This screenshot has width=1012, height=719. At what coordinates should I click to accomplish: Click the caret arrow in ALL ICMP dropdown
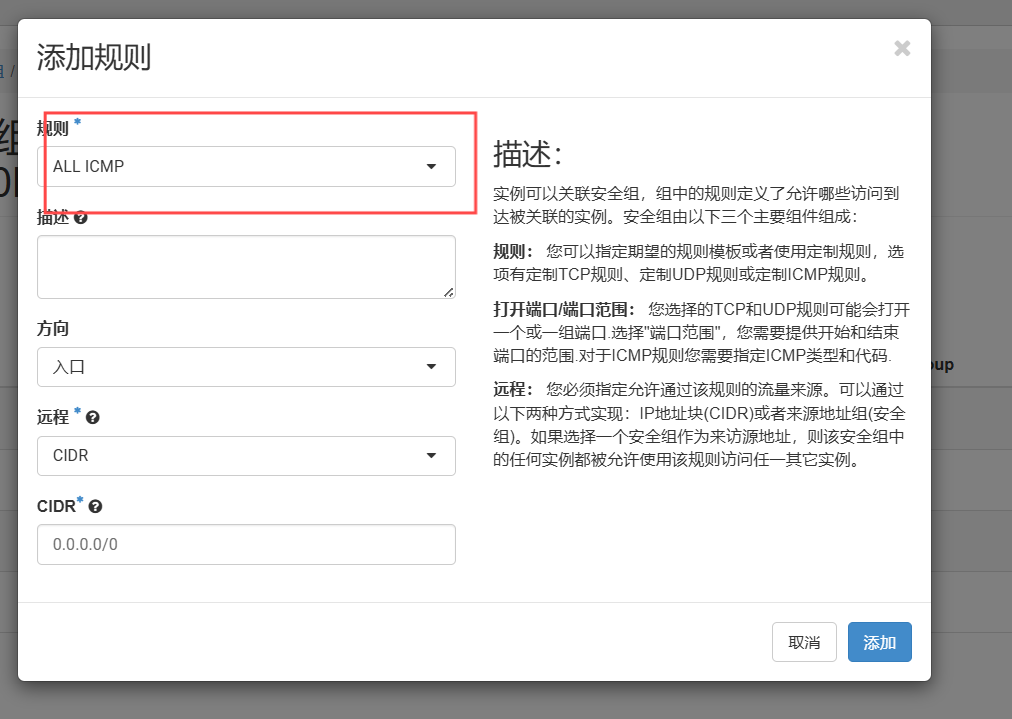tap(431, 167)
